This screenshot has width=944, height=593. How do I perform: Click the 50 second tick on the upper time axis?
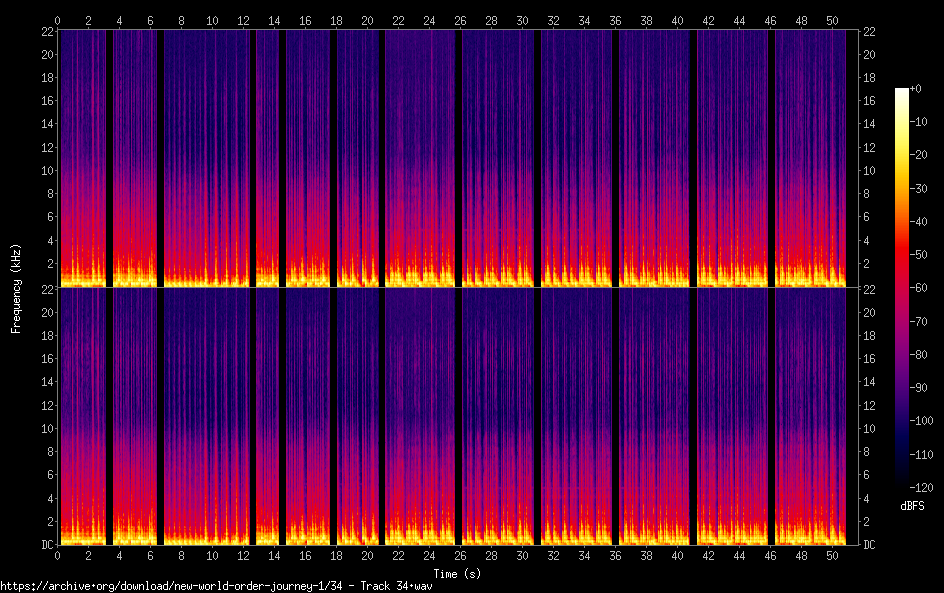(x=829, y=20)
